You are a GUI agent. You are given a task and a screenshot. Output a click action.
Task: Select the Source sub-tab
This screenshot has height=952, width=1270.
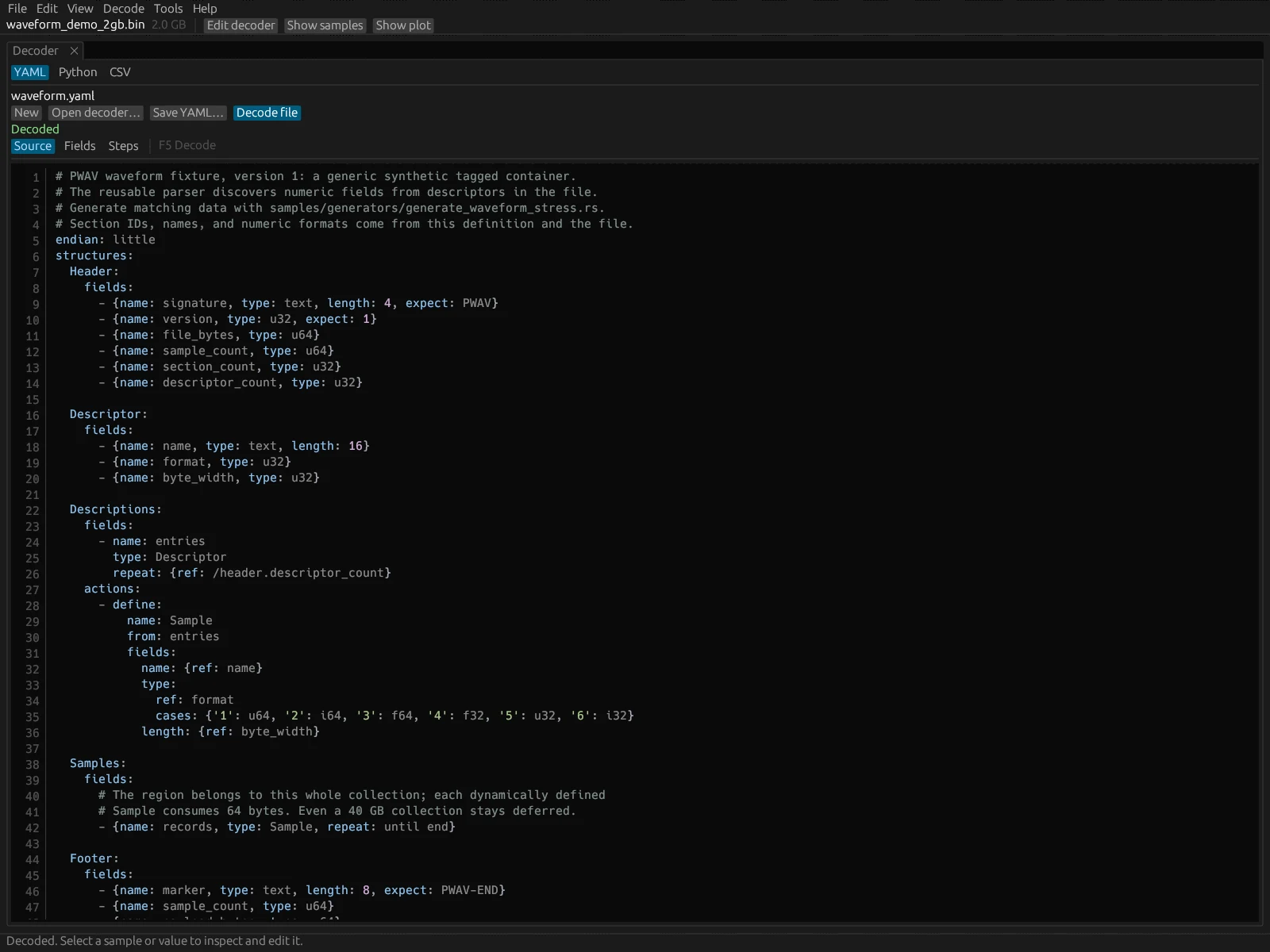coord(33,146)
